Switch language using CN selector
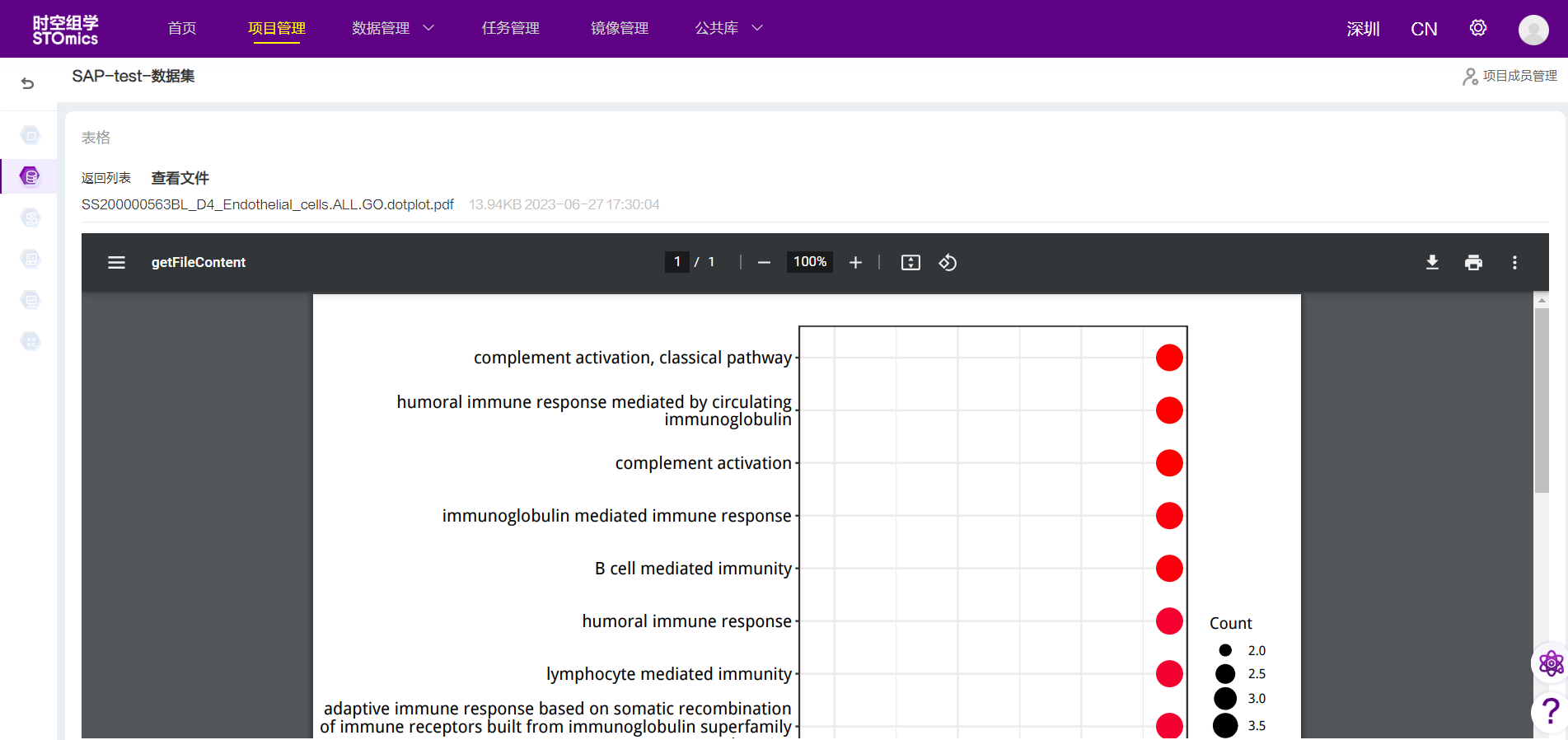The height and width of the screenshot is (740, 1568). coord(1424,29)
